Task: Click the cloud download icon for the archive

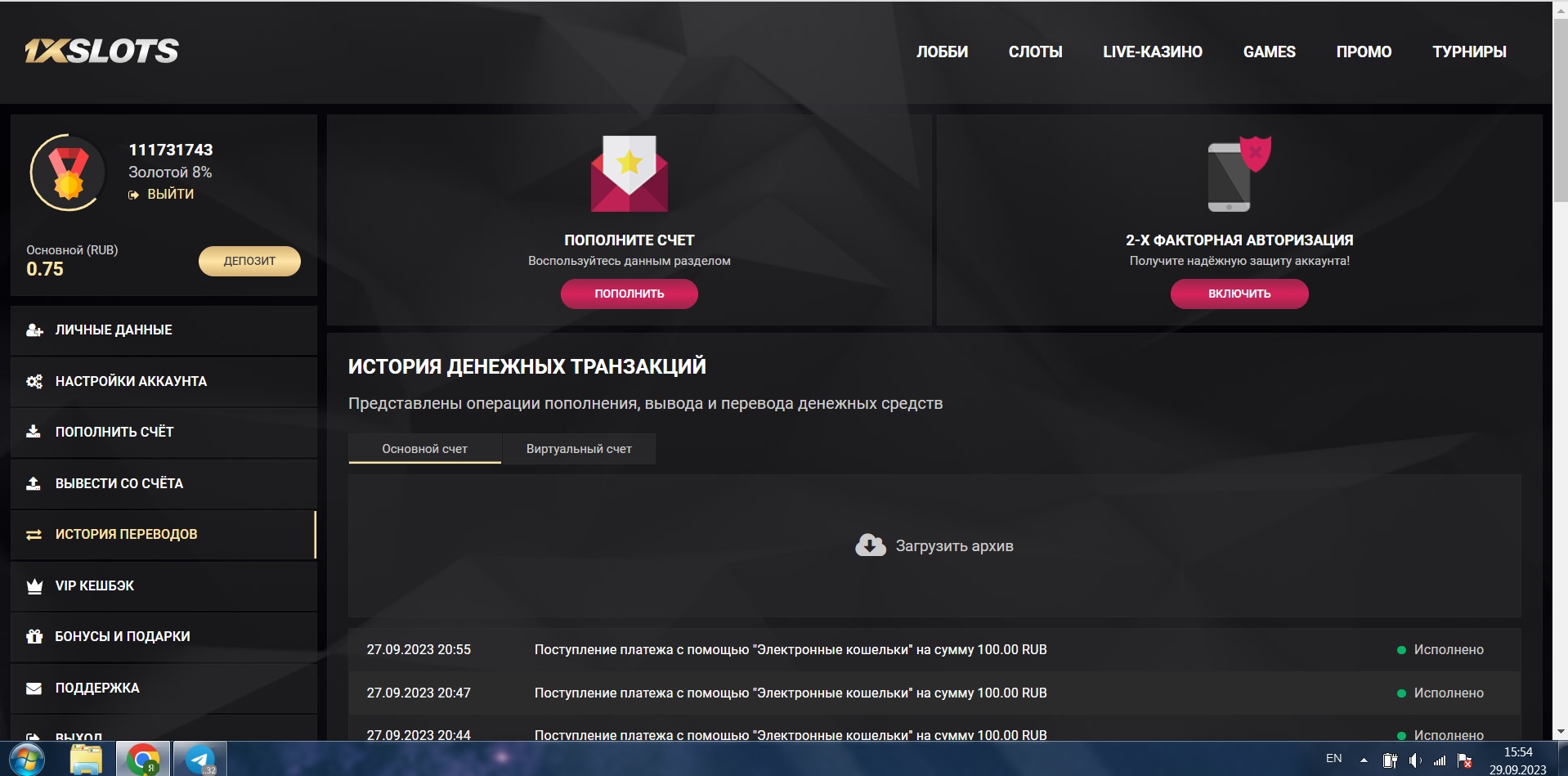Action: [x=871, y=545]
